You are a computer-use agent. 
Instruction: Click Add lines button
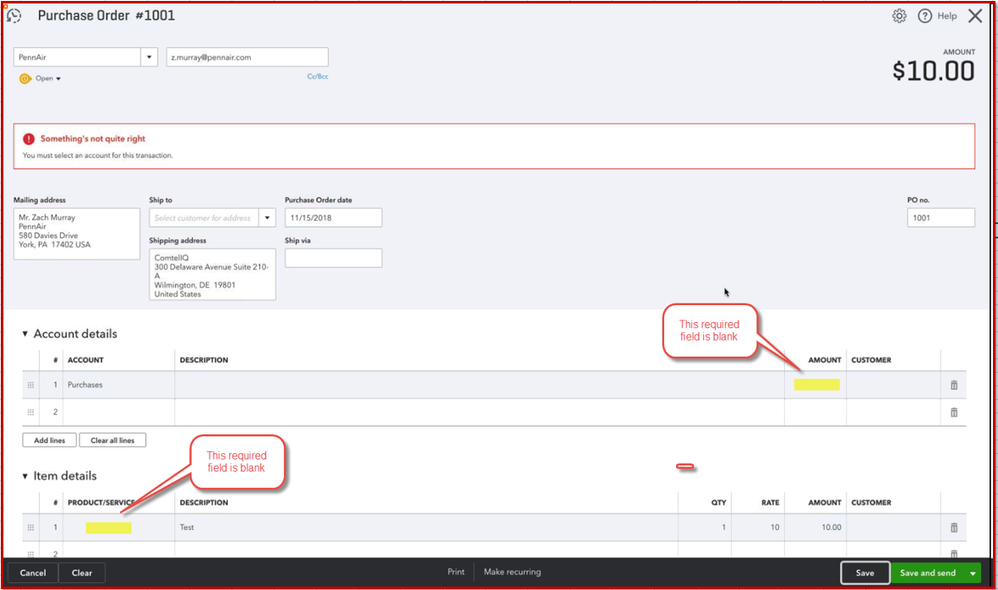click(x=50, y=440)
